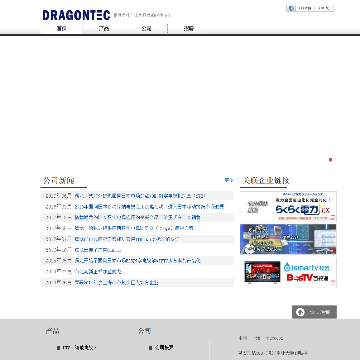Open the fourth navigation menu tab
Screen dimensions: 360x360
188,29
